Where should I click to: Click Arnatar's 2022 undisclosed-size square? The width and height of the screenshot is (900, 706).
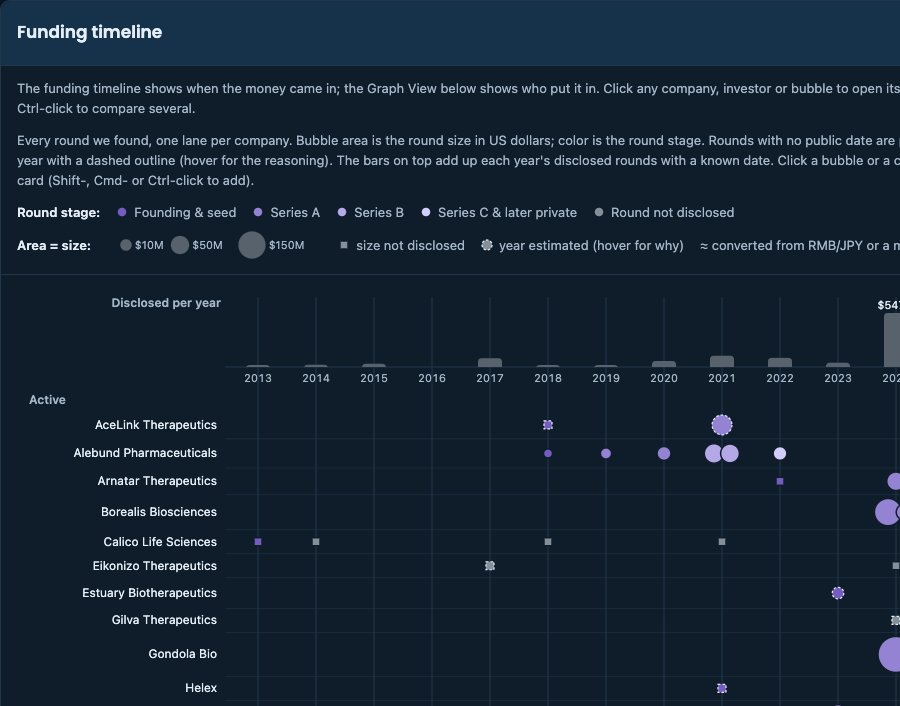pyautogui.click(x=779, y=481)
